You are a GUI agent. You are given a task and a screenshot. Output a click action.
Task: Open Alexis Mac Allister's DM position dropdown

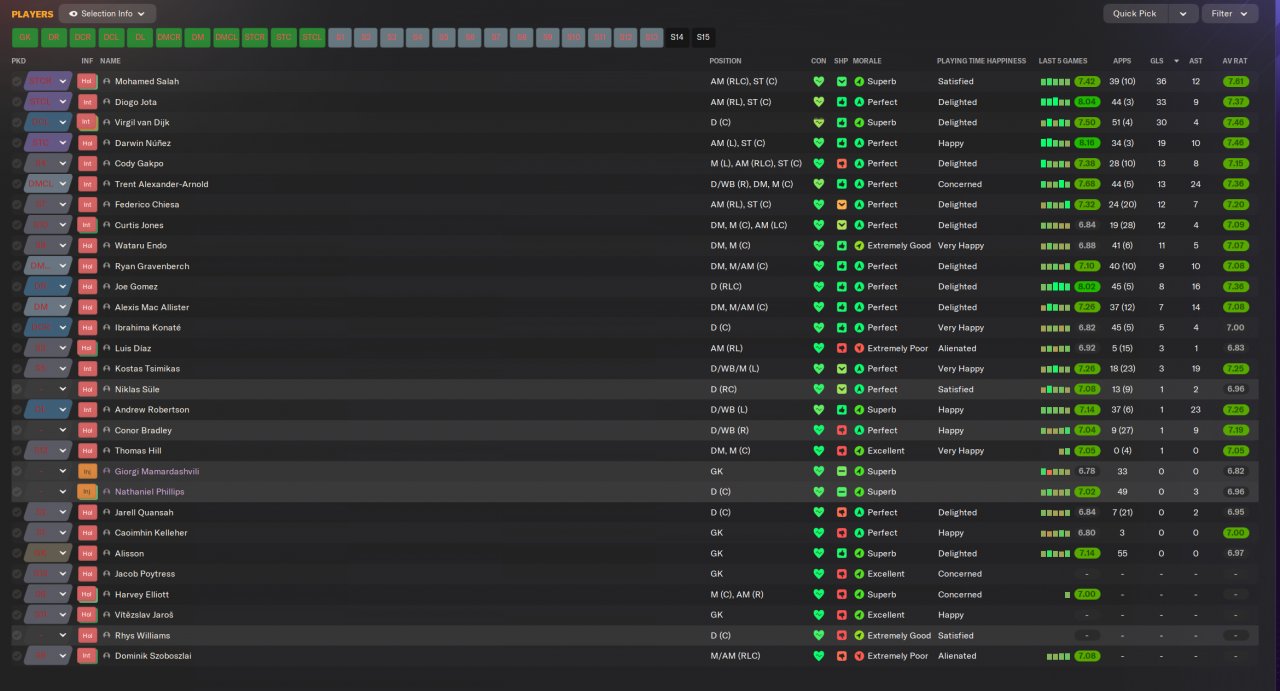(49, 307)
